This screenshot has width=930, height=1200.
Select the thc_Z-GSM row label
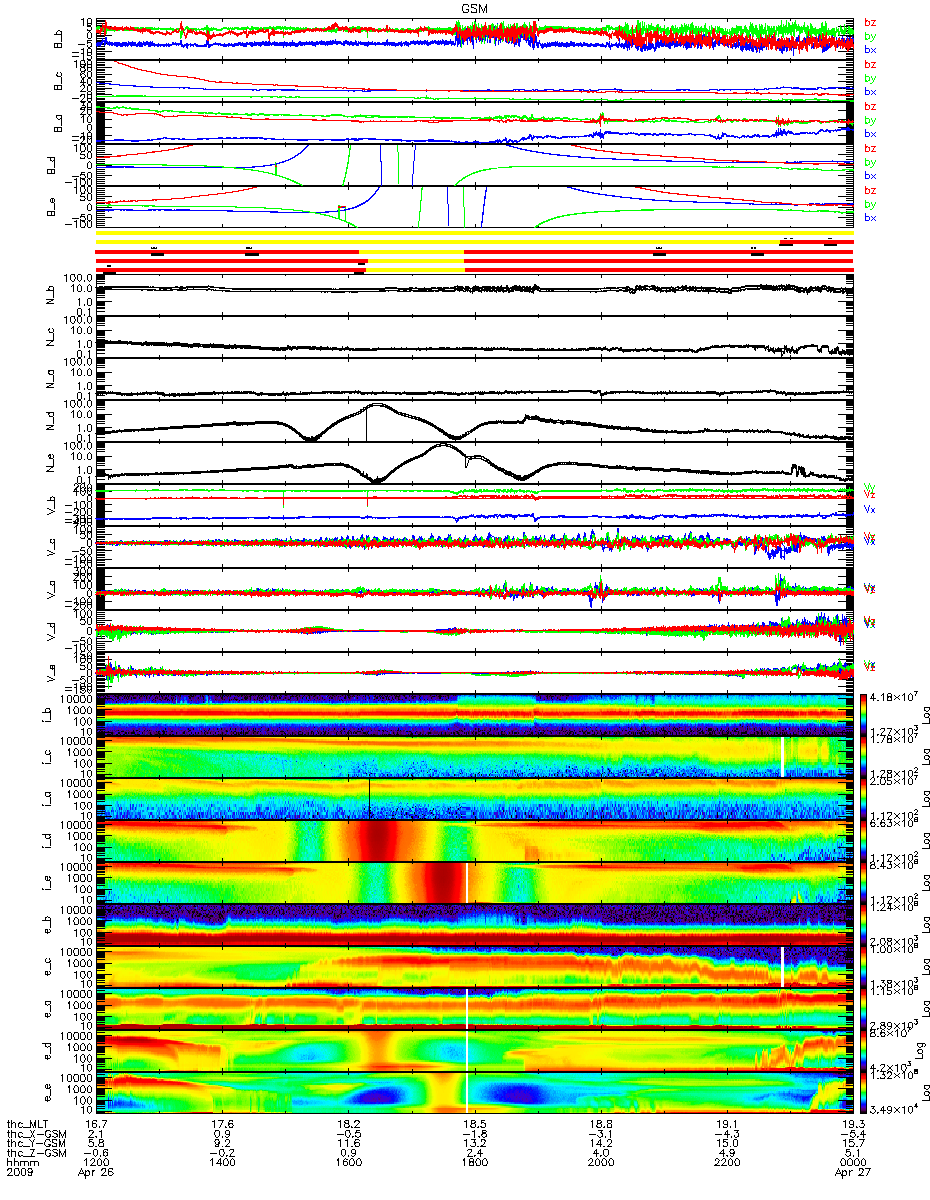(37, 1154)
